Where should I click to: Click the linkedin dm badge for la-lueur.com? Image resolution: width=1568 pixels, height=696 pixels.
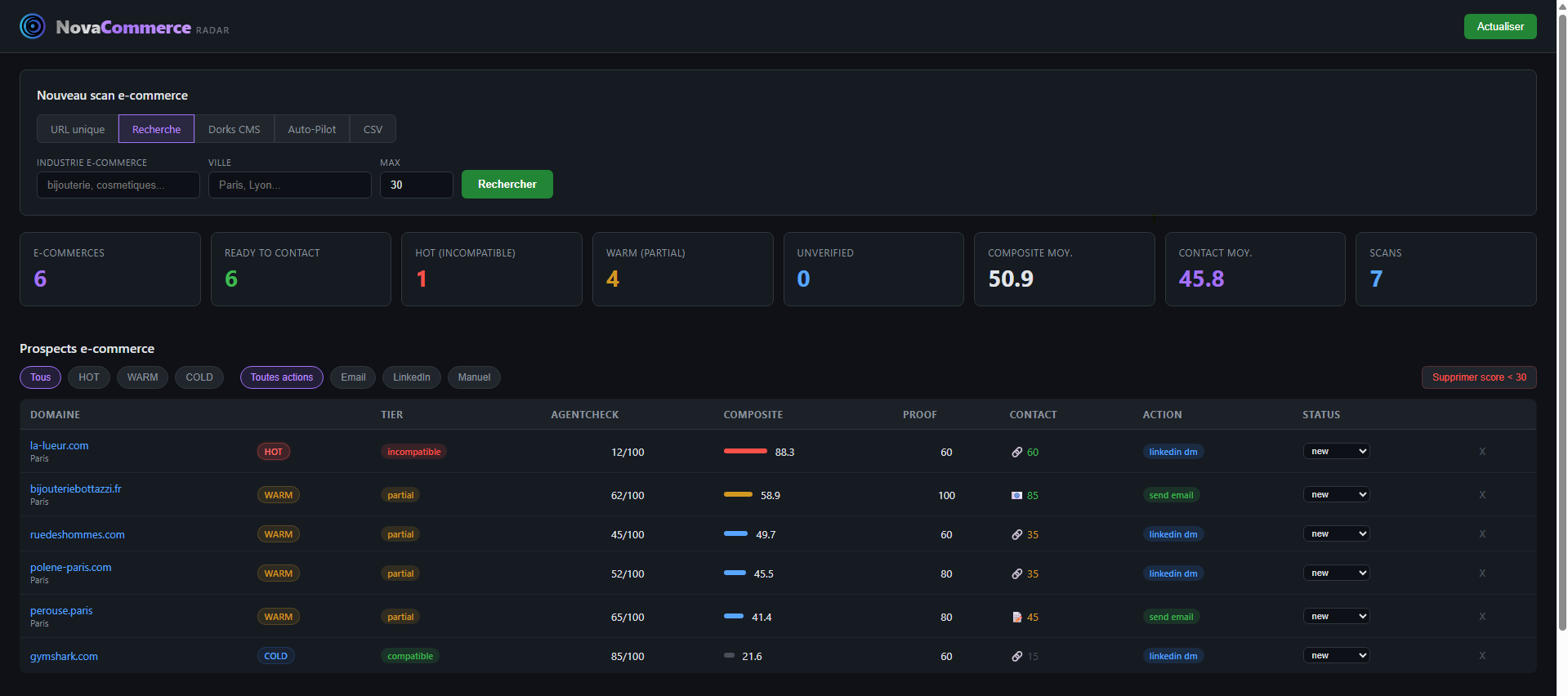(1173, 452)
